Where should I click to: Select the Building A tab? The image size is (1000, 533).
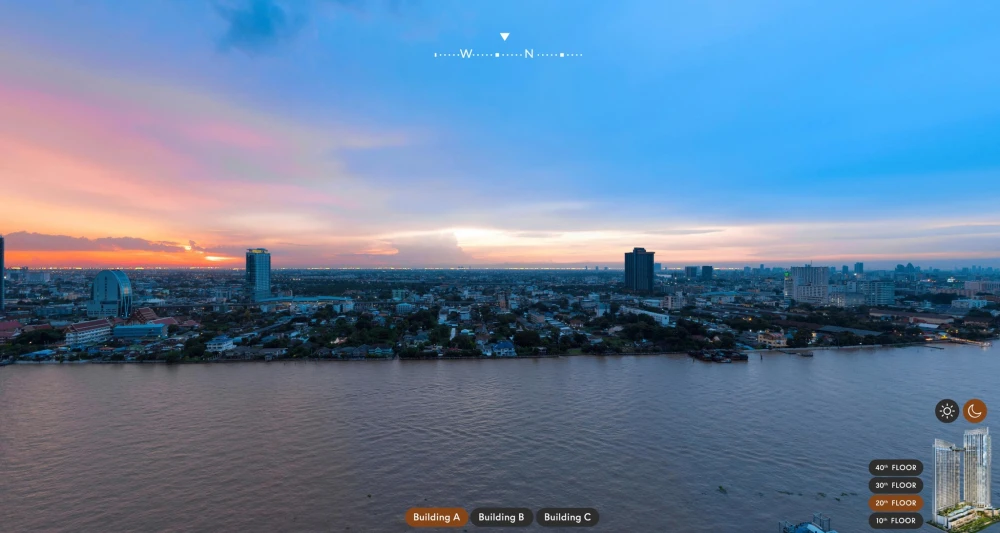436,517
